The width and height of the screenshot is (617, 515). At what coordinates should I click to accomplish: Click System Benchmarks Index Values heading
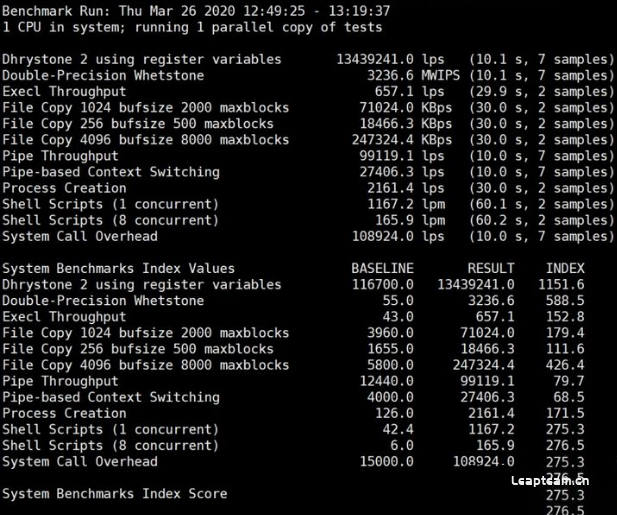(x=118, y=269)
